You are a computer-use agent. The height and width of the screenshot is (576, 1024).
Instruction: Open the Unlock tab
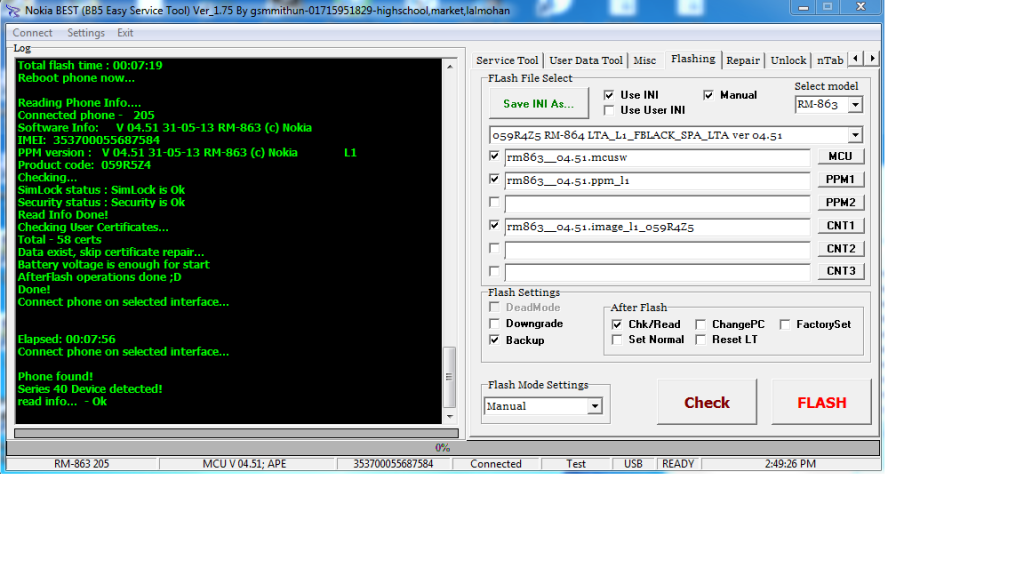788,60
